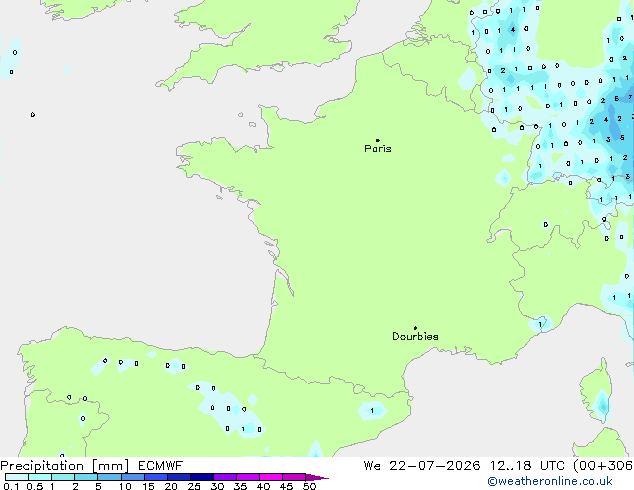634x490 pixels.
Task: Click the '20' legend scale value
Action: [171, 486]
